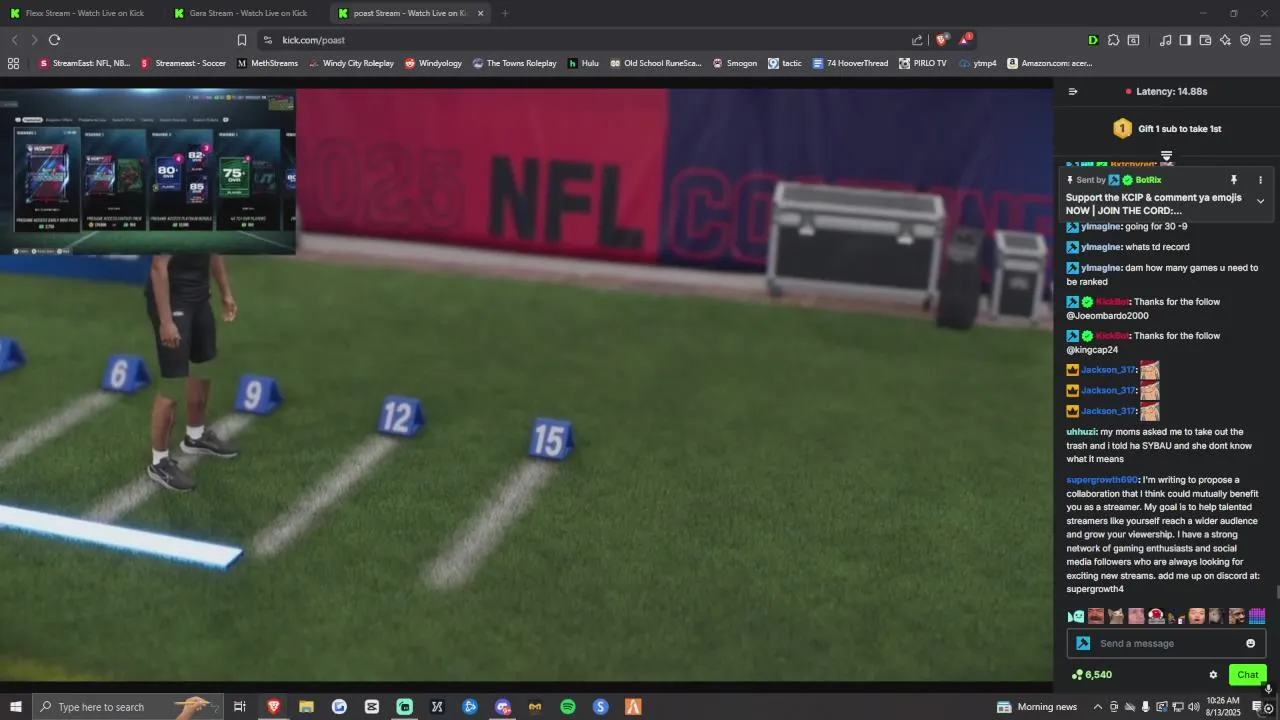This screenshot has width=1280, height=720.
Task: Open Spotify from the taskbar
Action: [567, 707]
